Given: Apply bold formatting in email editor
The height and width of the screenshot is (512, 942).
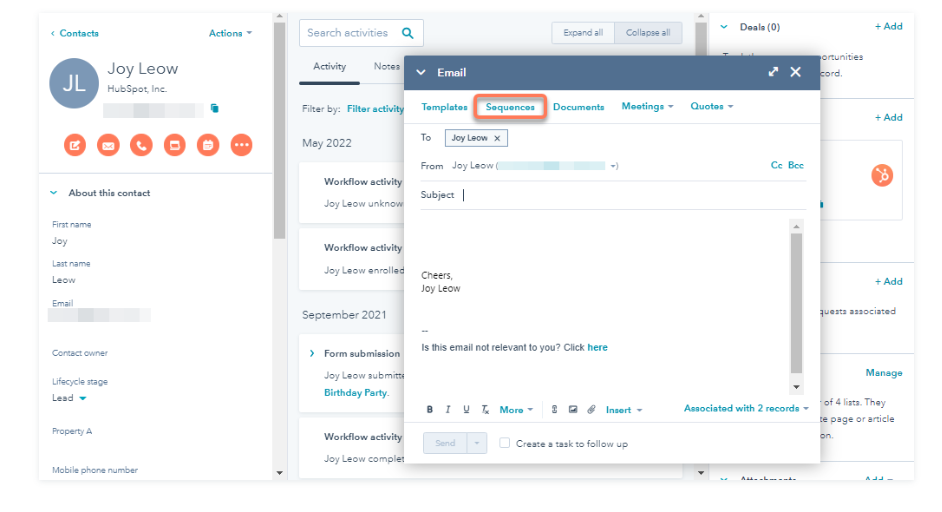Looking at the screenshot, I should point(430,409).
